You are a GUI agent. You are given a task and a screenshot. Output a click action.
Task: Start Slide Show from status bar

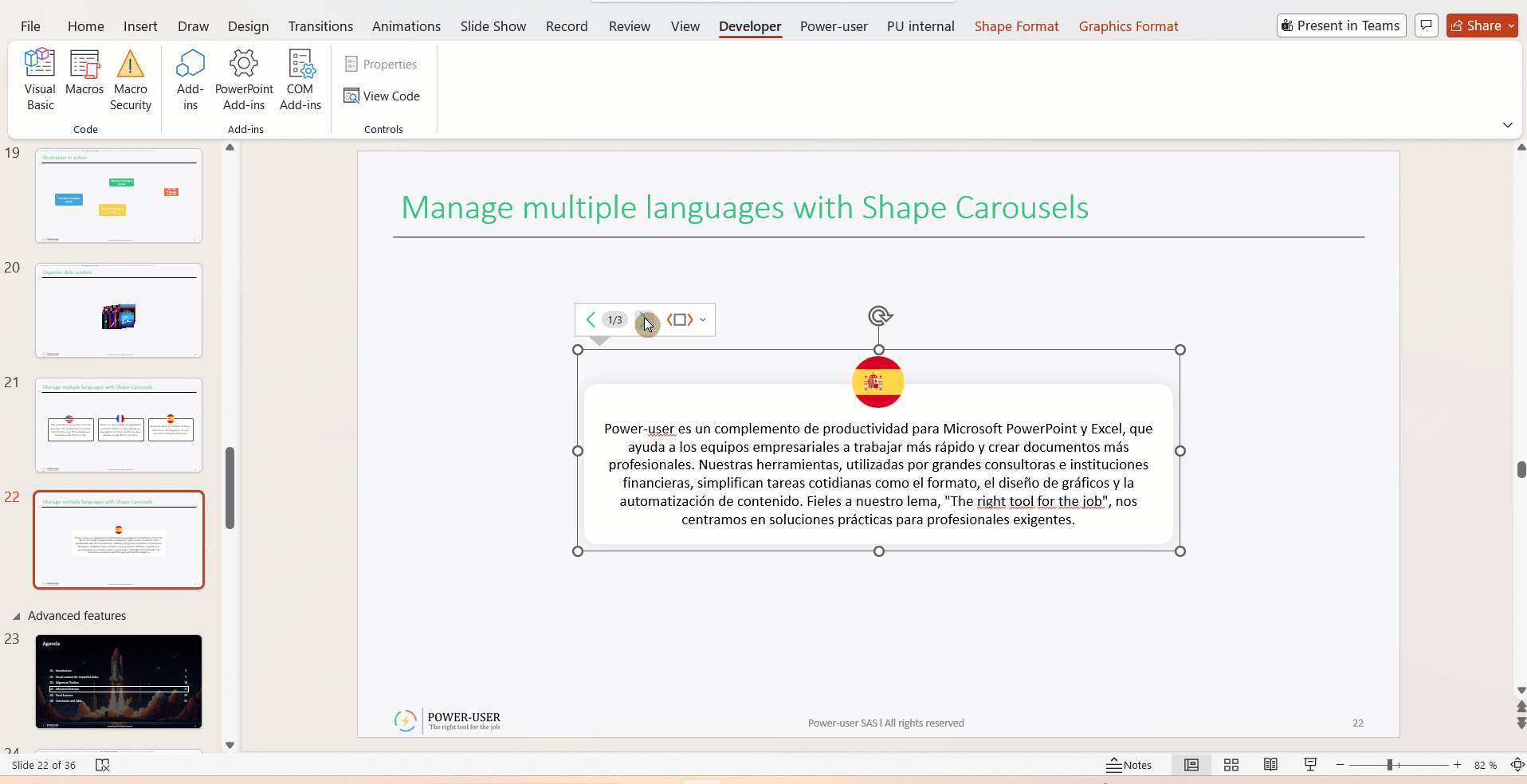click(x=1309, y=765)
